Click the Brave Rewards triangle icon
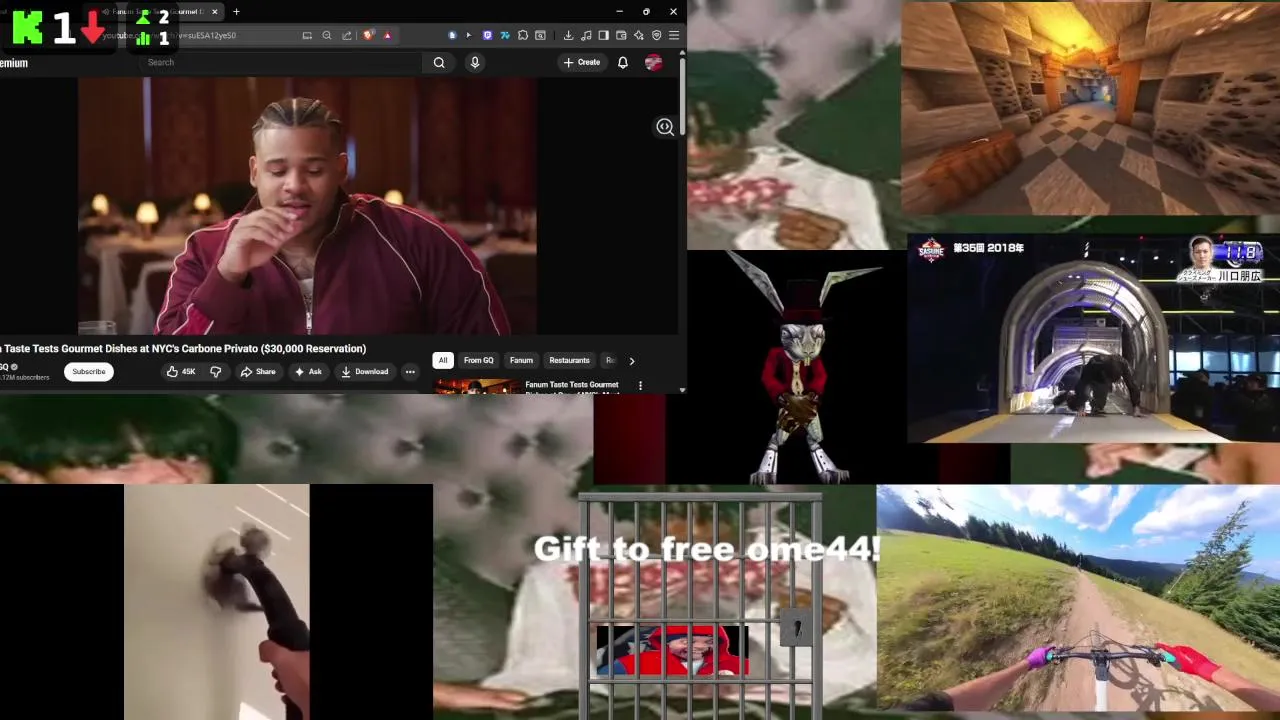 [387, 35]
